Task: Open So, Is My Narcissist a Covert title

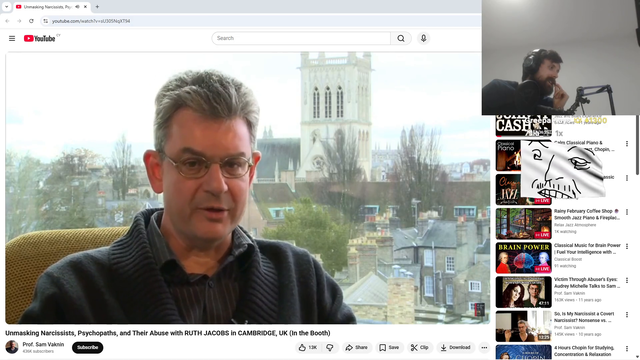Action: [x=584, y=317]
